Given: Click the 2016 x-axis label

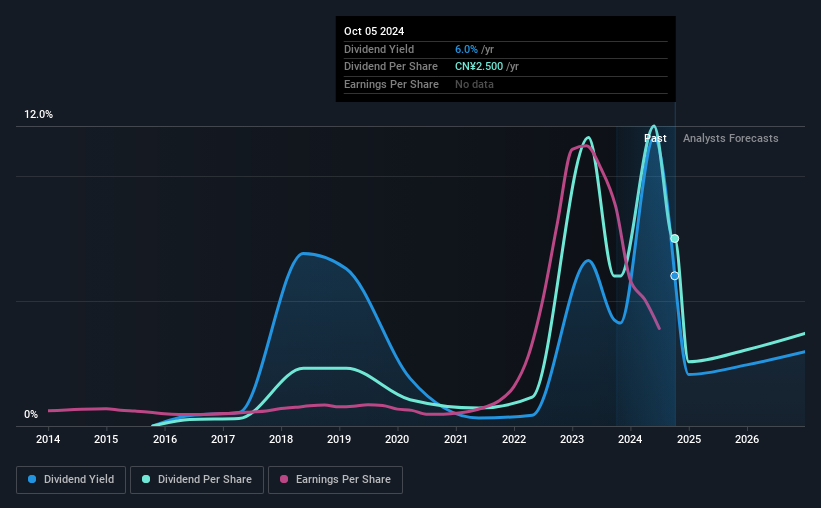Looking at the screenshot, I should point(164,439).
